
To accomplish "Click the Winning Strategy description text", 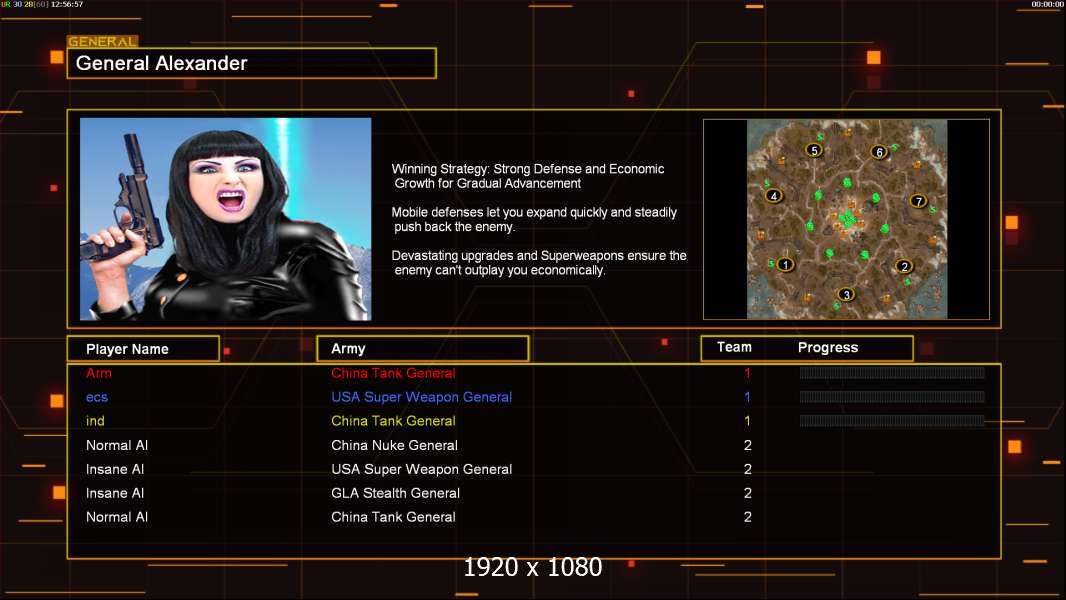I will (528, 176).
